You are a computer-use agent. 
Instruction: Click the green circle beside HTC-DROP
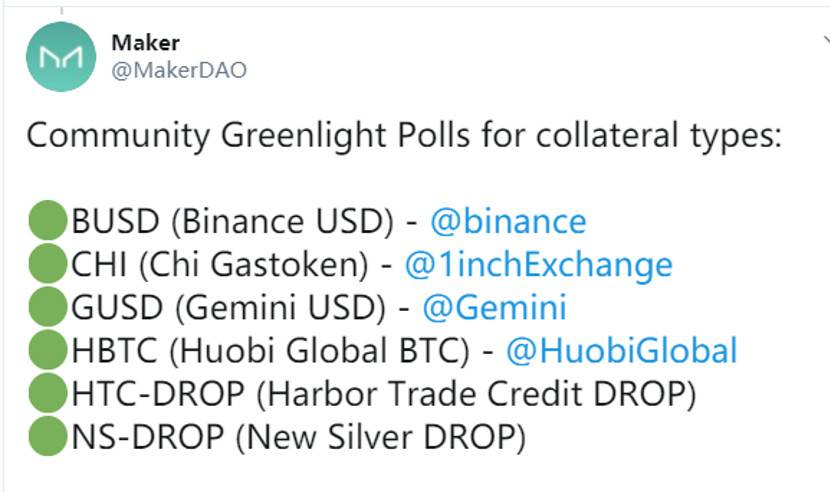(46, 394)
